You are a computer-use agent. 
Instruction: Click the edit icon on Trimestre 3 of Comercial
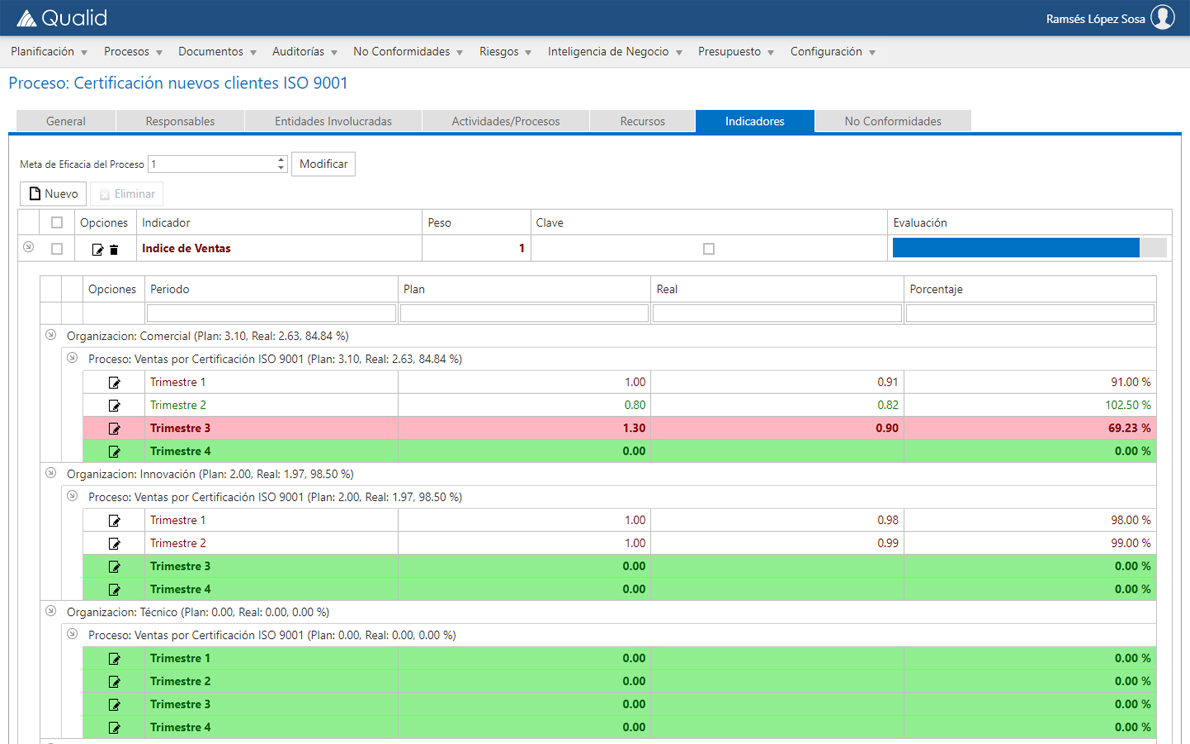[x=114, y=427]
